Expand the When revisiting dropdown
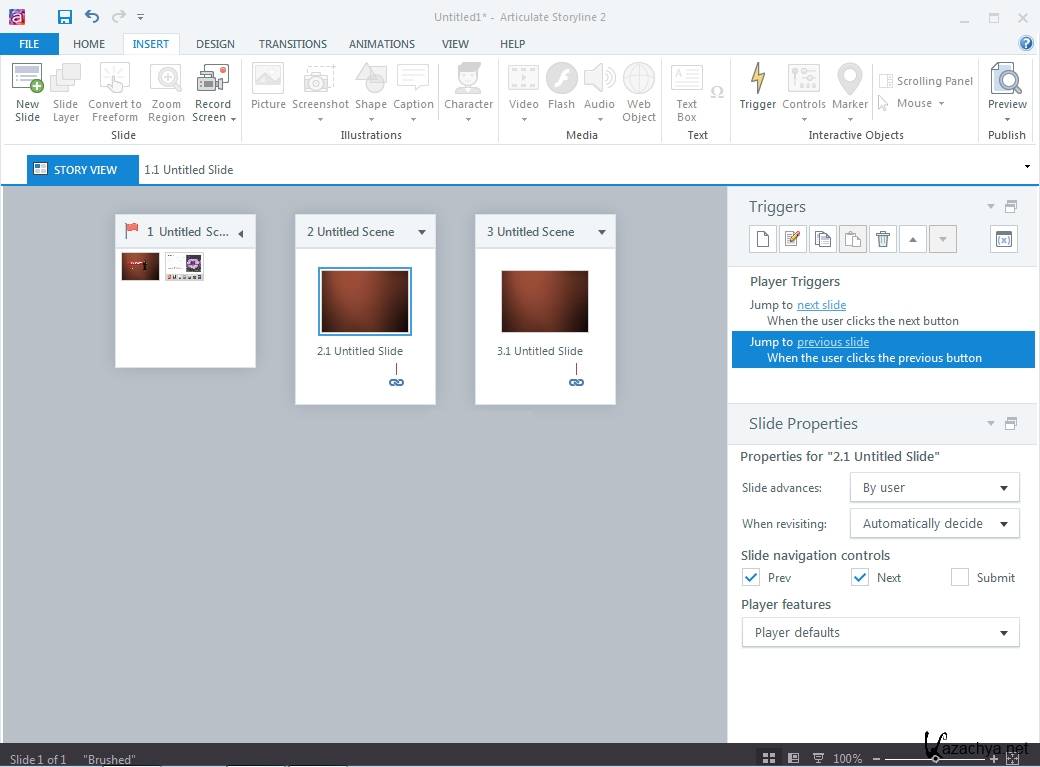Viewport: 1040px width, 767px height. point(934,523)
